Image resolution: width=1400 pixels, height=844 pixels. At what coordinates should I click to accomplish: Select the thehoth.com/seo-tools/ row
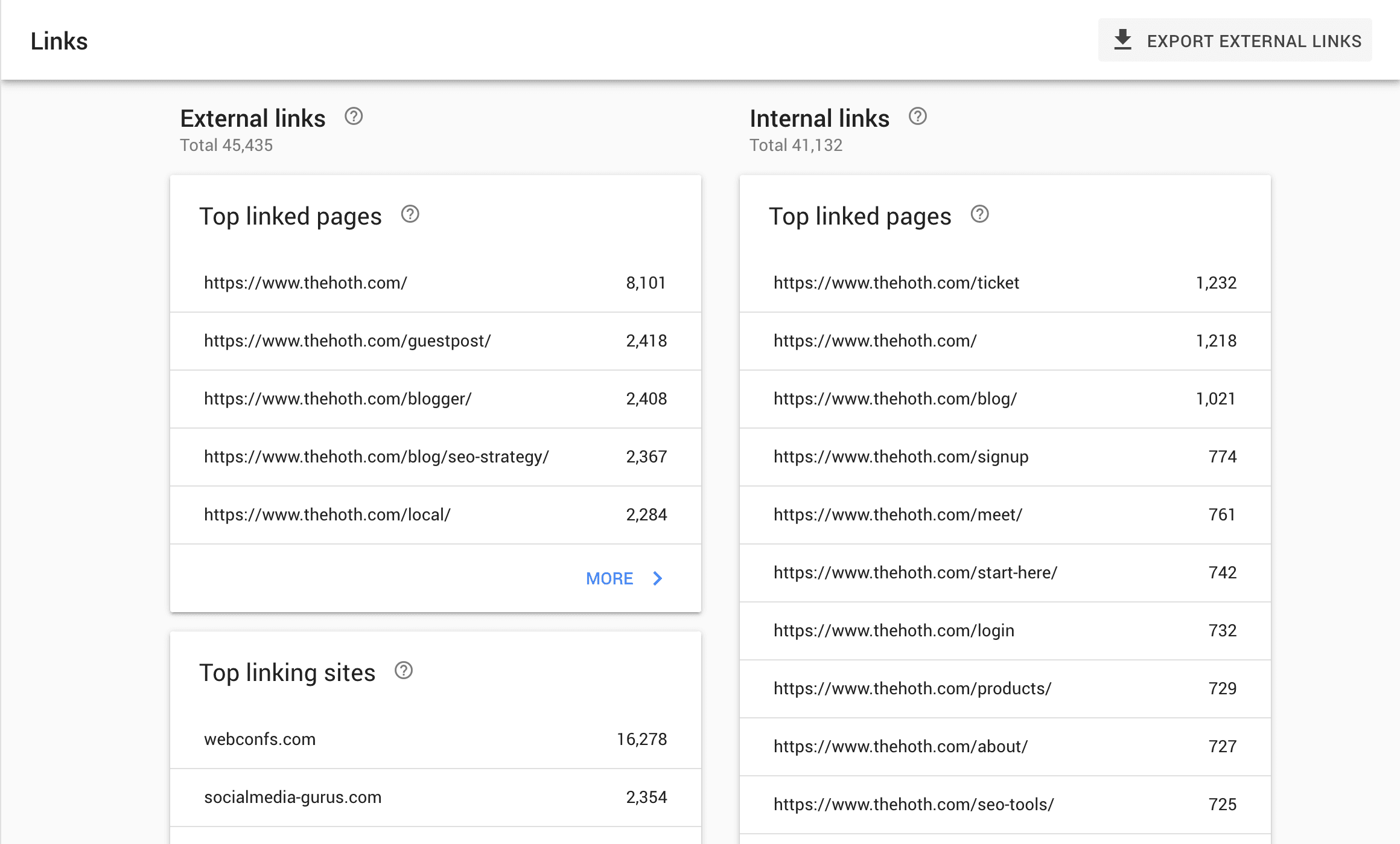pyautogui.click(x=1005, y=805)
